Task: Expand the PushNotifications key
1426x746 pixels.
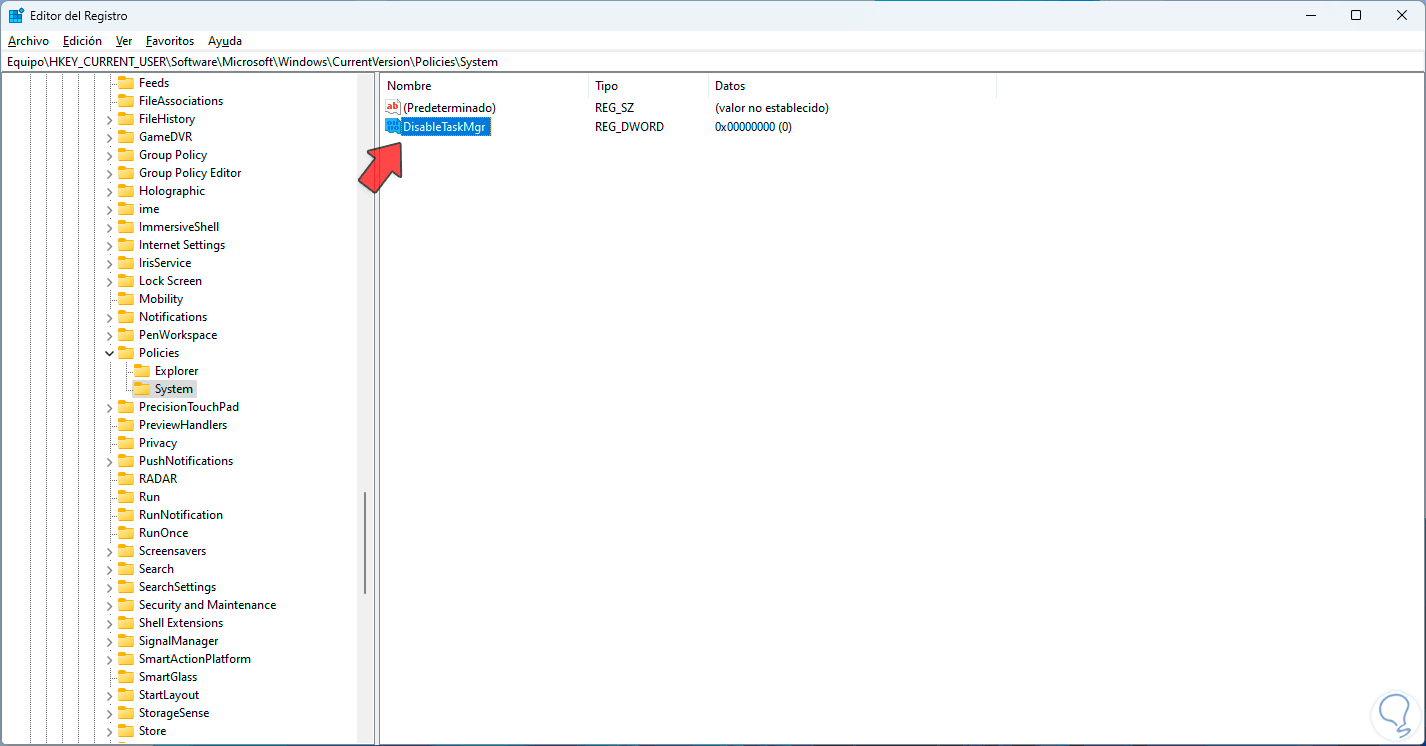Action: 109,461
